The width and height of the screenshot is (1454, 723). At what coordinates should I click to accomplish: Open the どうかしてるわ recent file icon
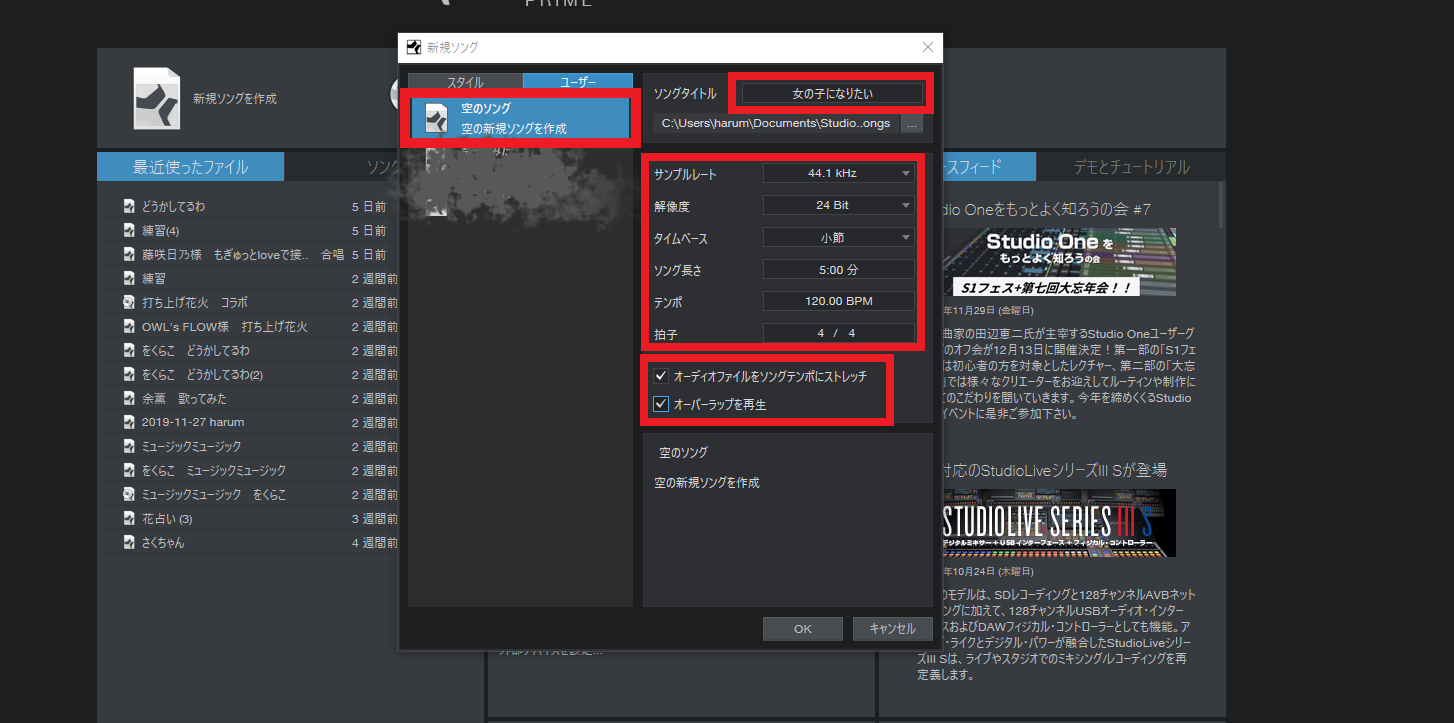[x=128, y=206]
